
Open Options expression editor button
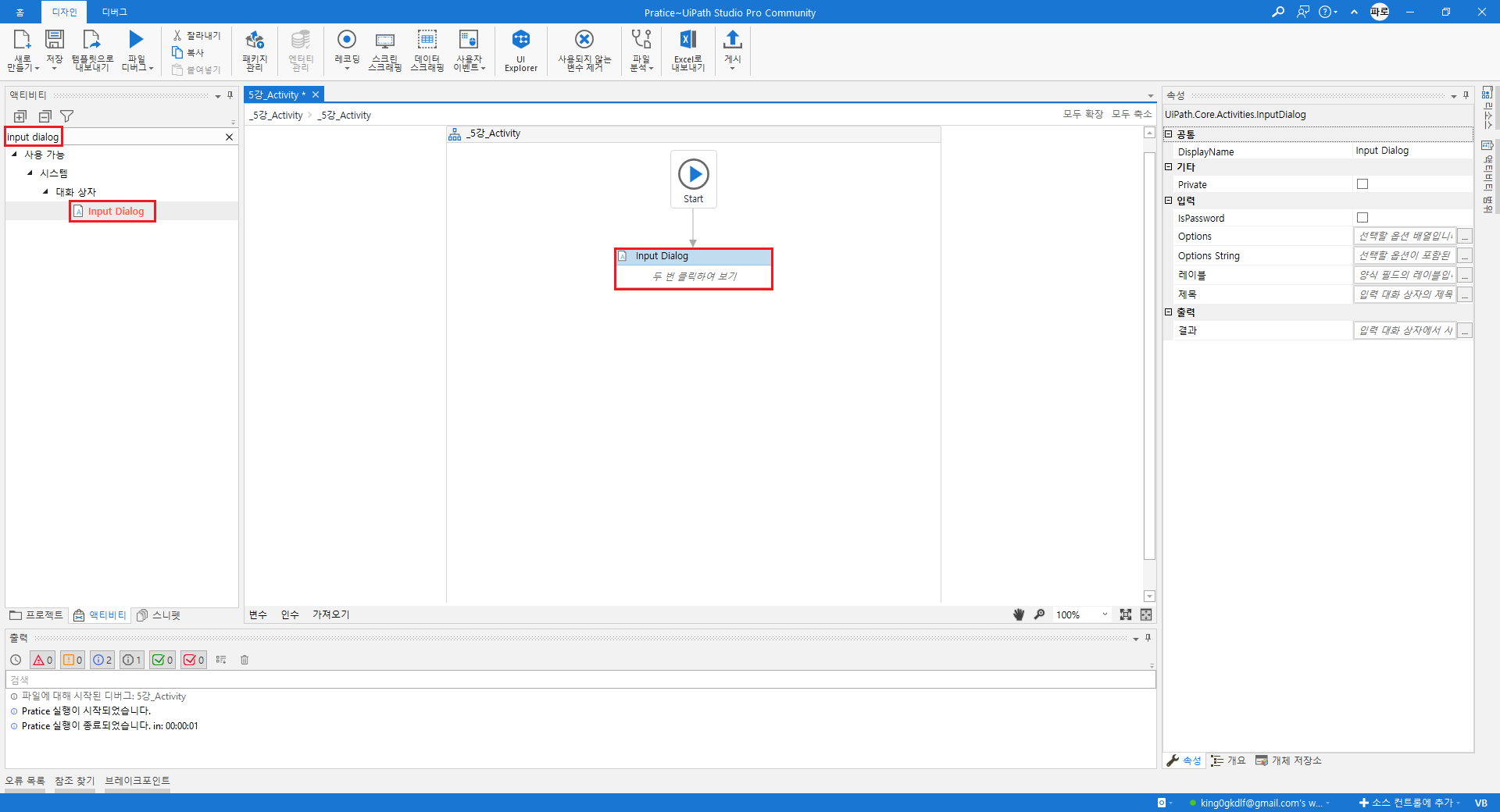point(1465,237)
